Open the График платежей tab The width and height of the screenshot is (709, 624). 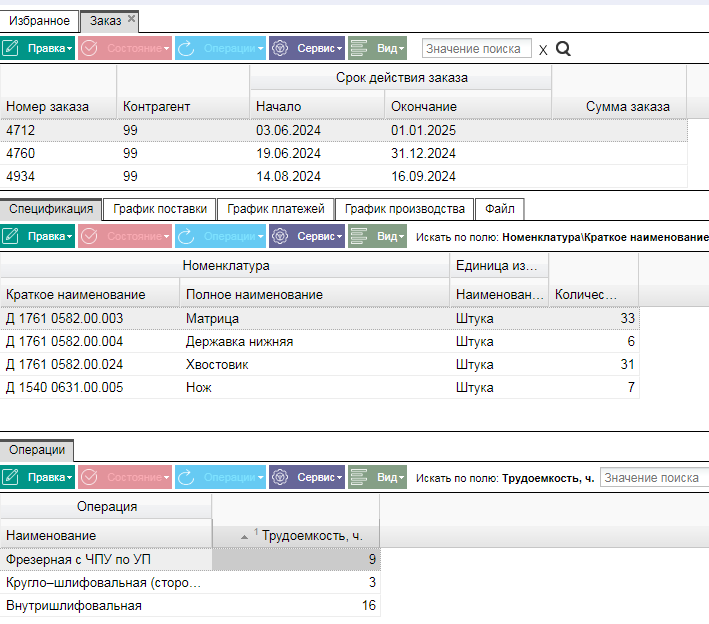point(275,209)
